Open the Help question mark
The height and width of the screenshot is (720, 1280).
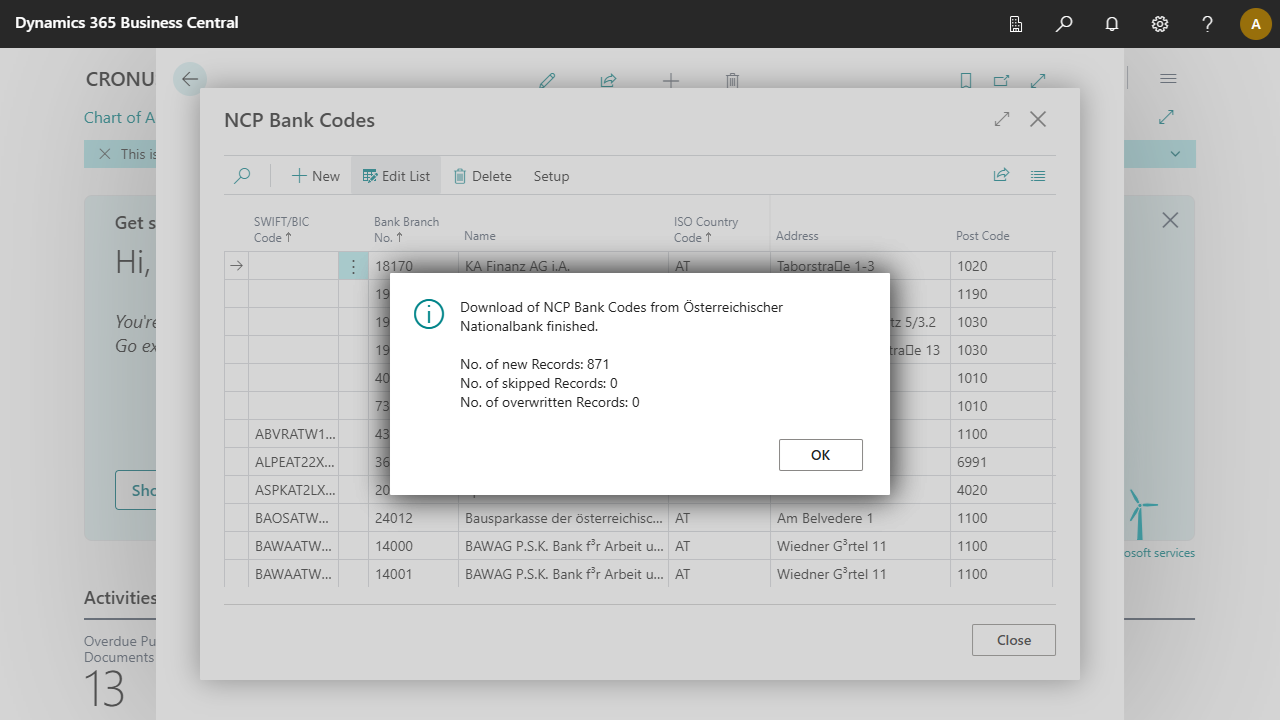(x=1208, y=24)
